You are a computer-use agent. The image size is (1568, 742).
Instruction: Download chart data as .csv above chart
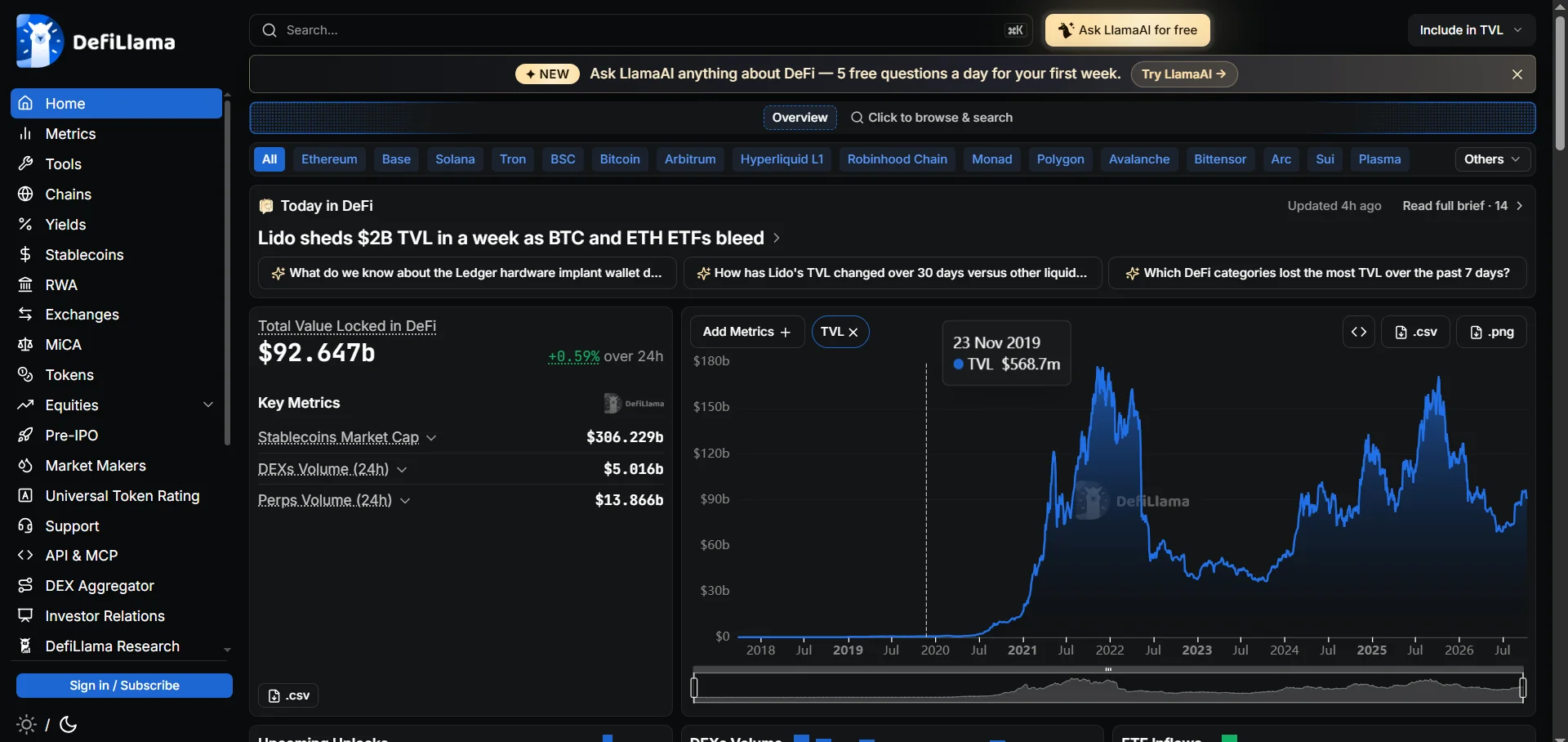(1415, 332)
